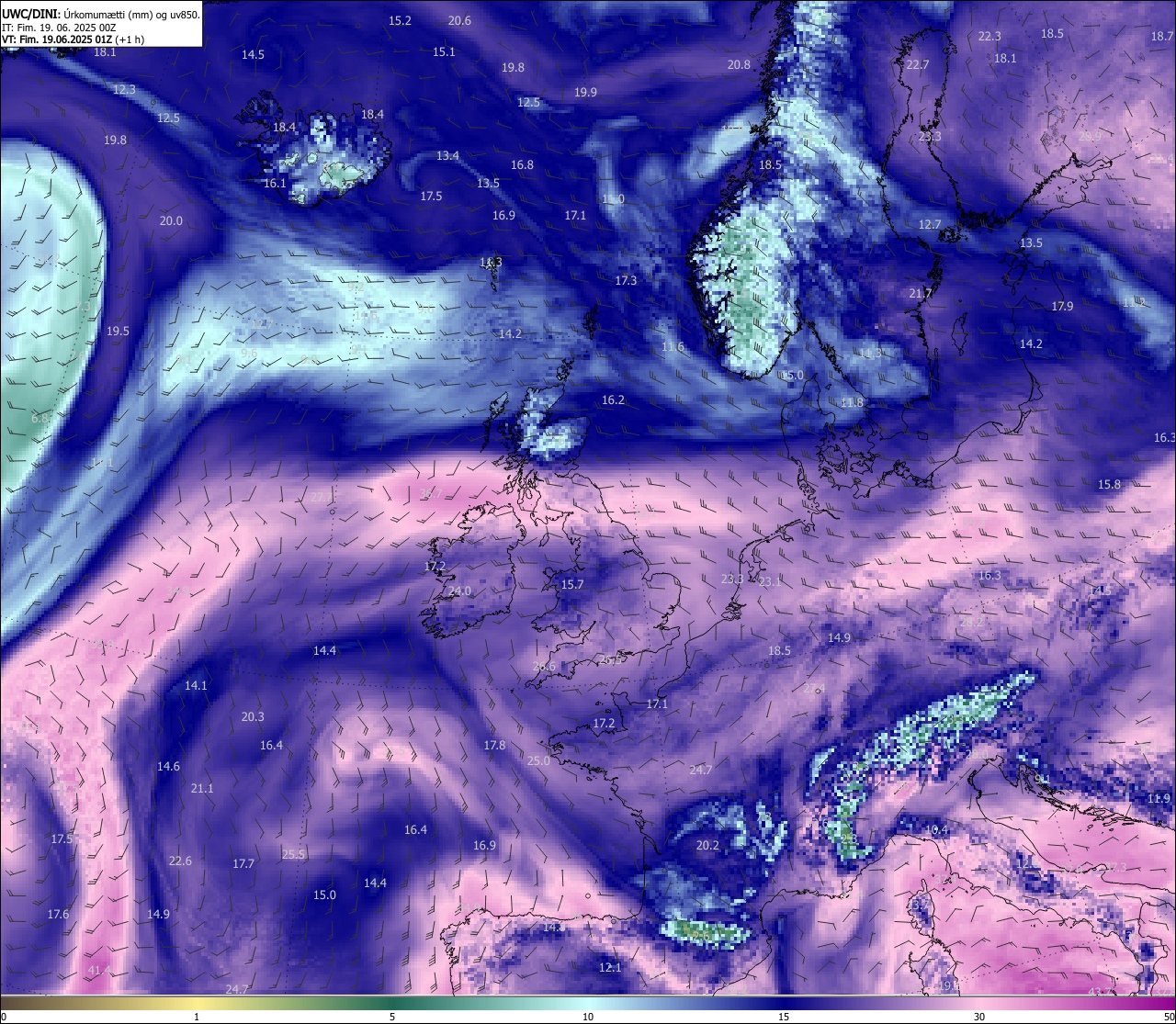Select the 16.2 value label
Viewport: 1176px width, 1024px height.
[x=613, y=399]
